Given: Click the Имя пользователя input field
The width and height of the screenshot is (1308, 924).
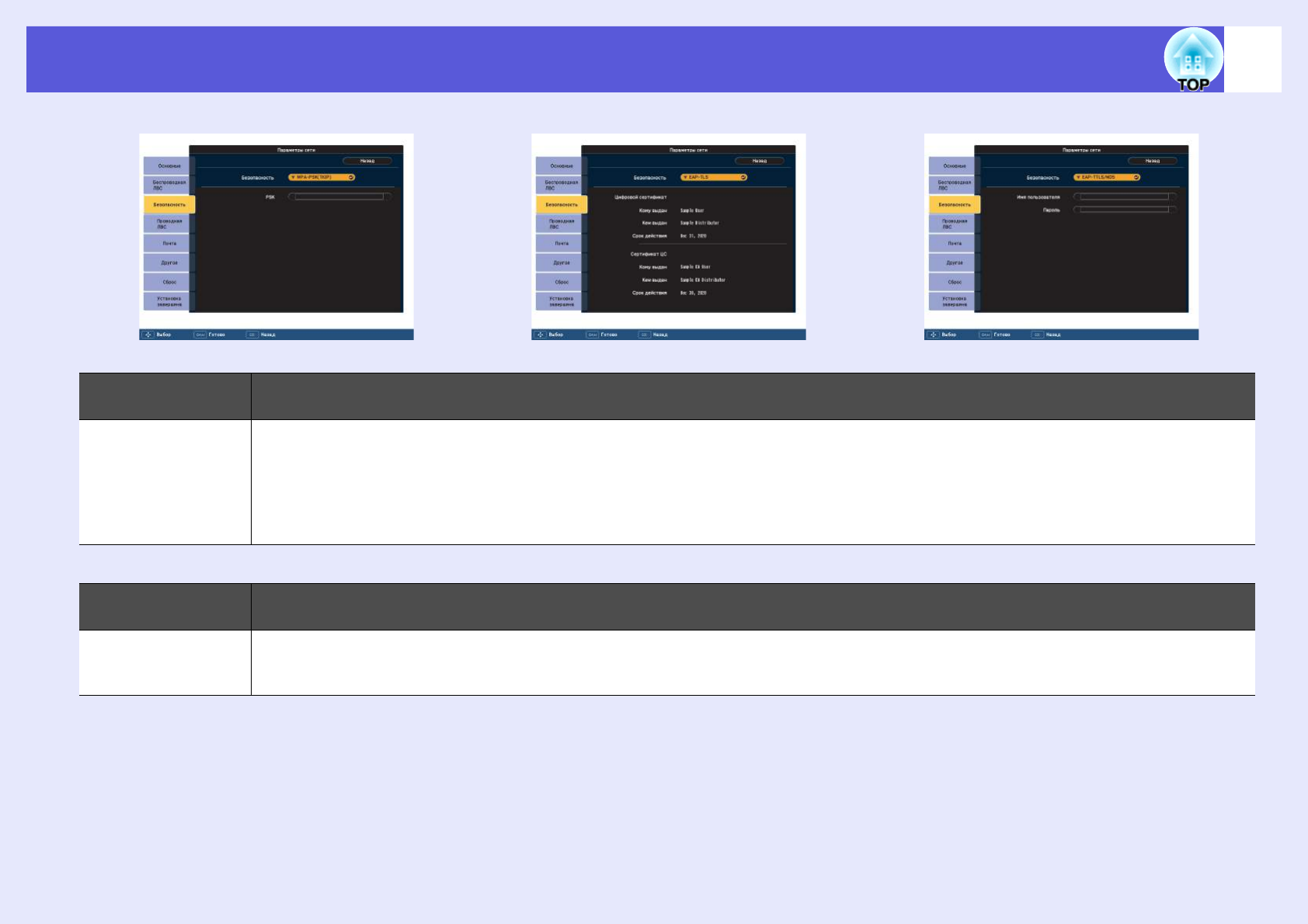Looking at the screenshot, I should pyautogui.click(x=1125, y=197).
